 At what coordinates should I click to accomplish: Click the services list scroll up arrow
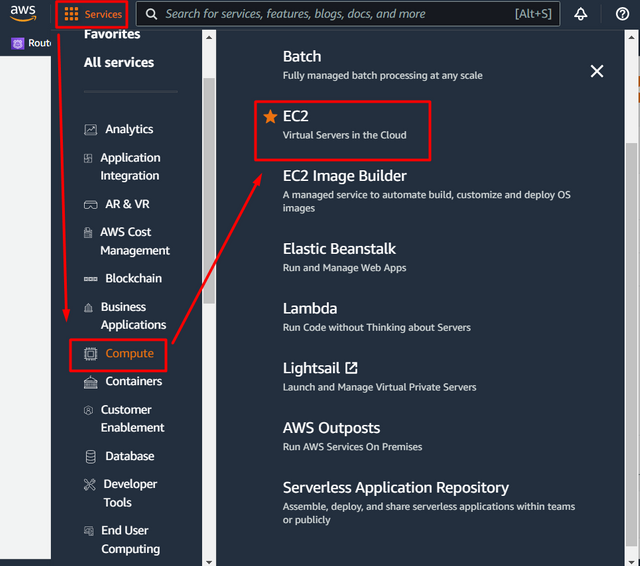coord(631,38)
